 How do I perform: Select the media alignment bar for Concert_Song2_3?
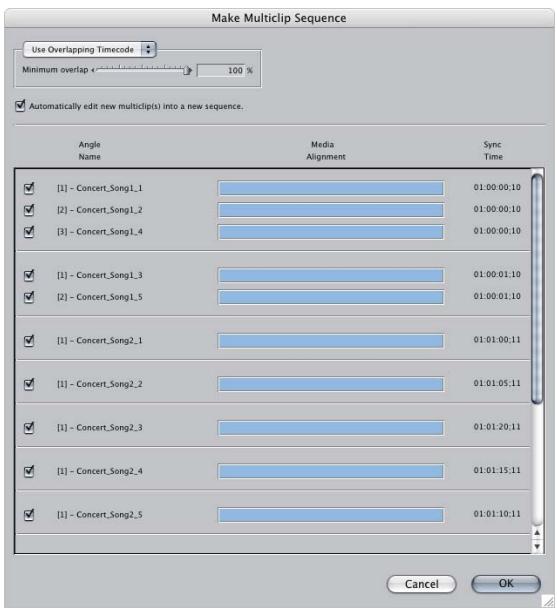coord(331,428)
